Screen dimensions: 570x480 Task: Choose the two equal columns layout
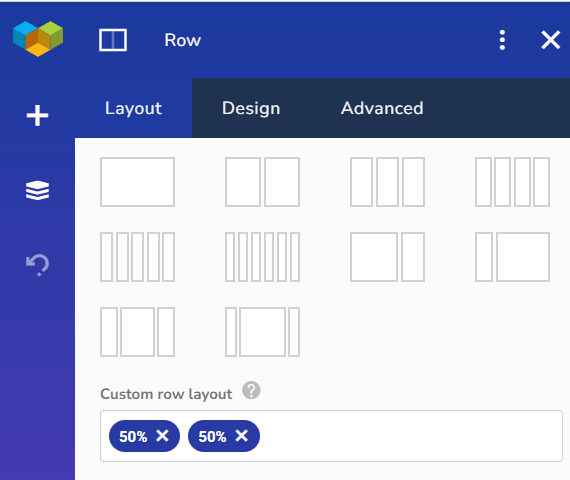pyautogui.click(x=262, y=182)
